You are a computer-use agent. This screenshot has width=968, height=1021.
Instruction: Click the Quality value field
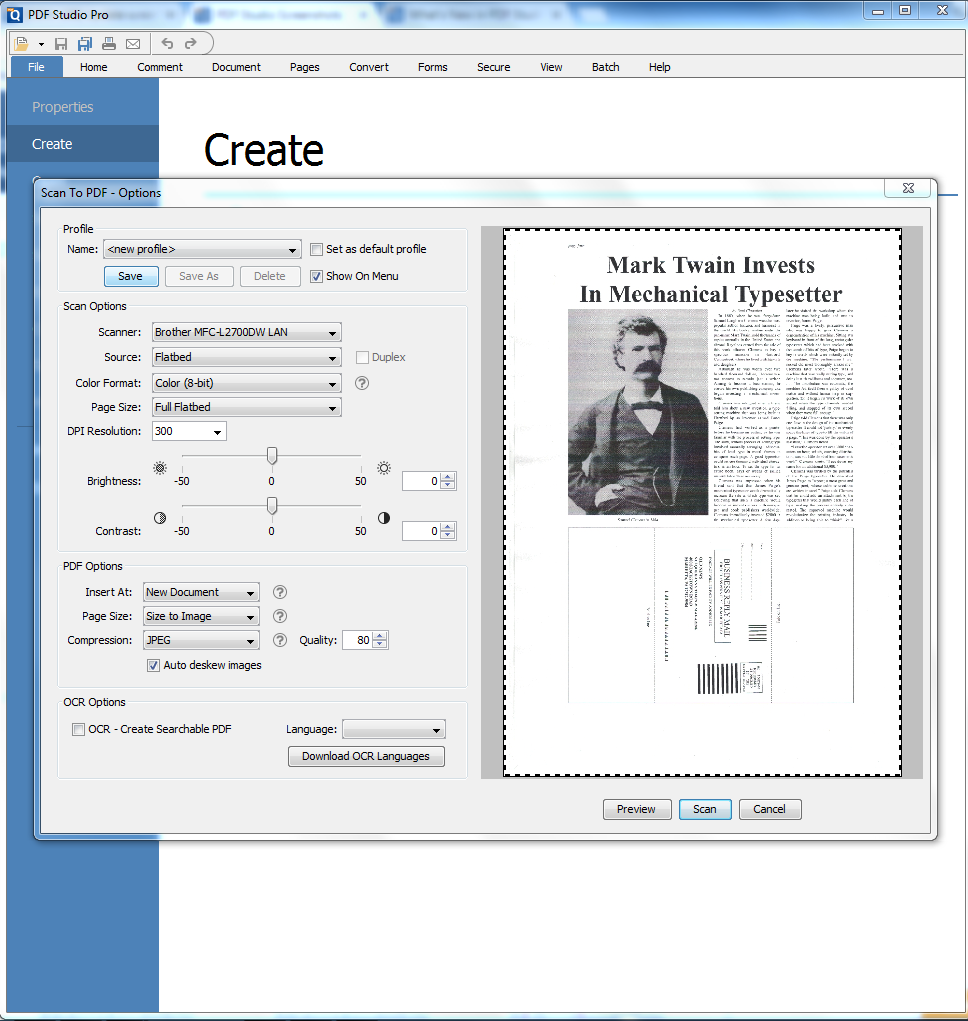tap(358, 640)
